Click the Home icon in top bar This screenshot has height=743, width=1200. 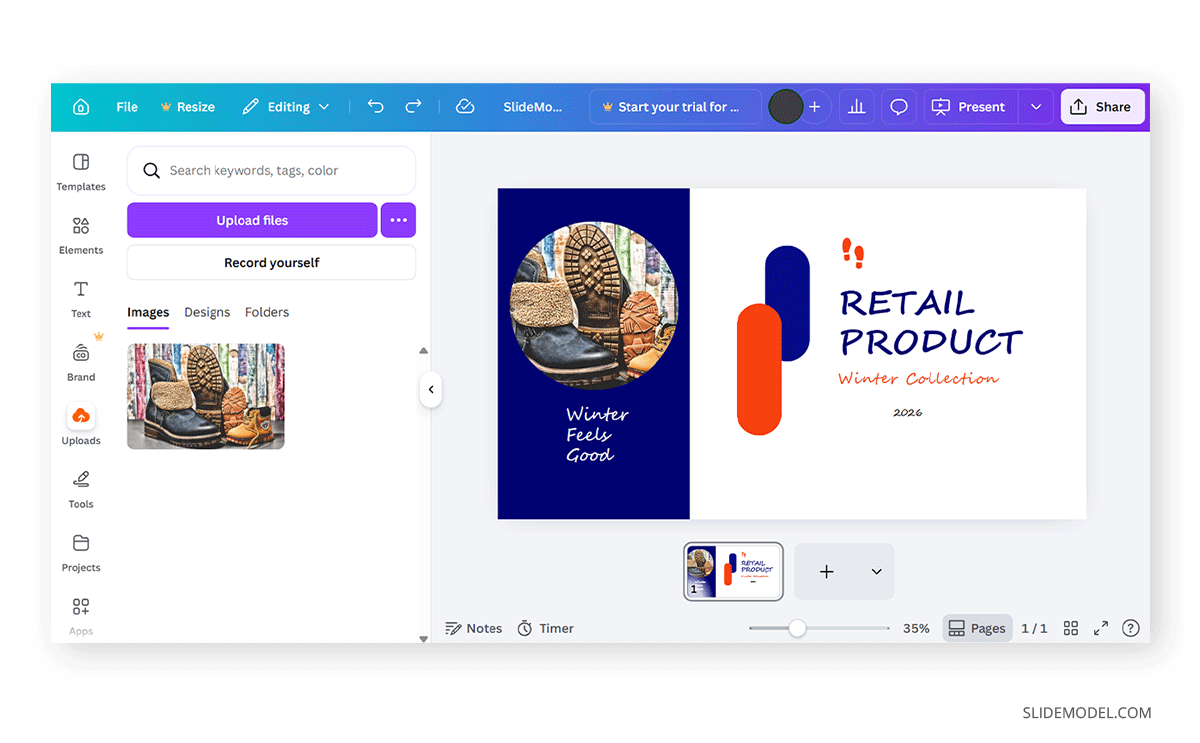coord(81,107)
